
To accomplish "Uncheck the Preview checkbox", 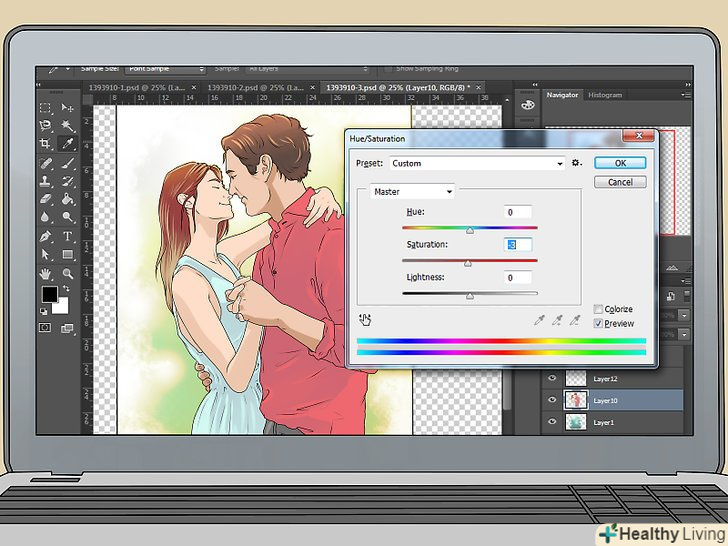I will [x=598, y=323].
